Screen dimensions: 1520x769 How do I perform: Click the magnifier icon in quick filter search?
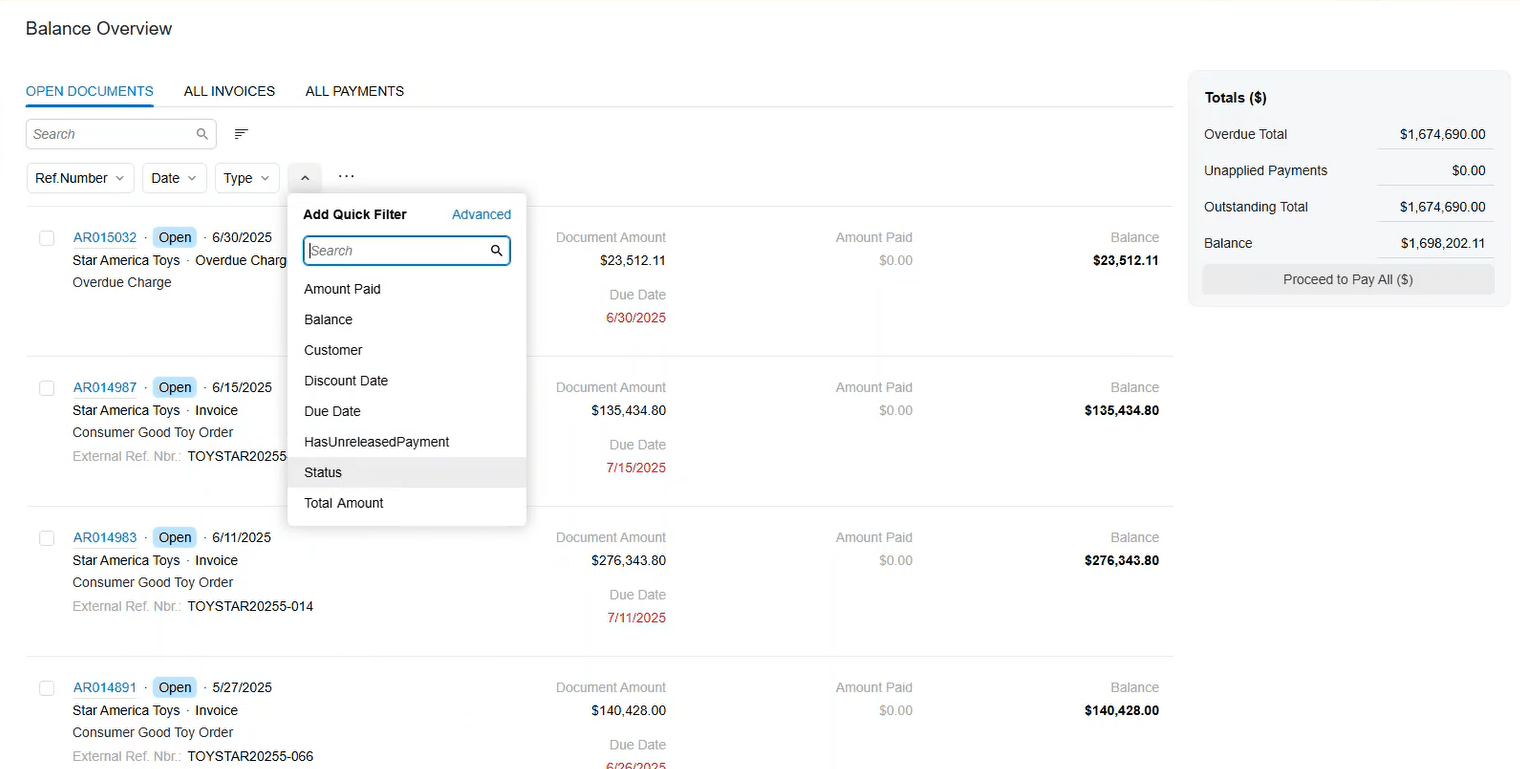pyautogui.click(x=496, y=251)
